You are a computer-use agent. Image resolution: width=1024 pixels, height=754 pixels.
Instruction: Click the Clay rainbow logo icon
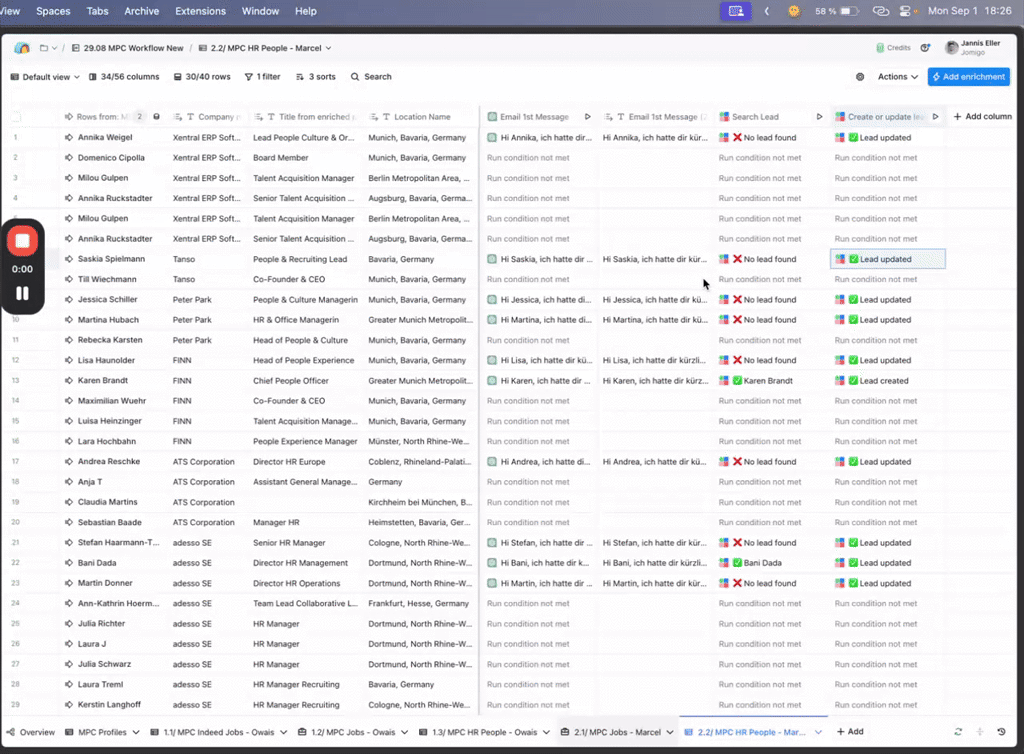click(x=22, y=48)
